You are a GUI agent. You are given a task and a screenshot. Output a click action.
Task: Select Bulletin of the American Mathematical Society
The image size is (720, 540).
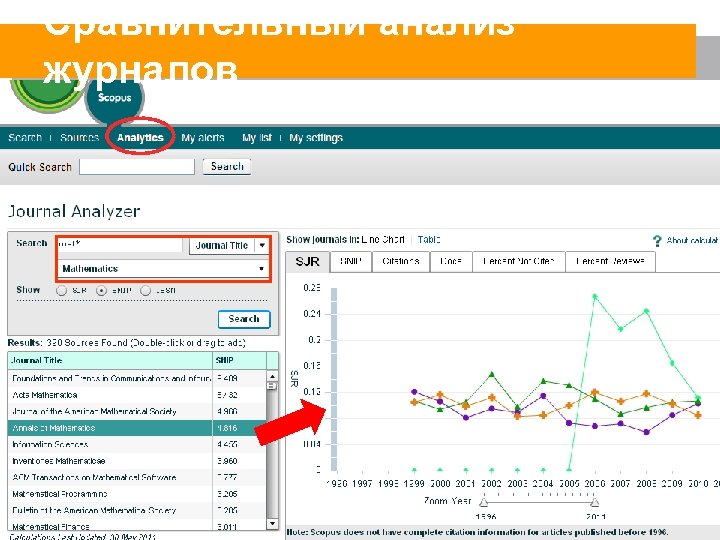pos(137,511)
